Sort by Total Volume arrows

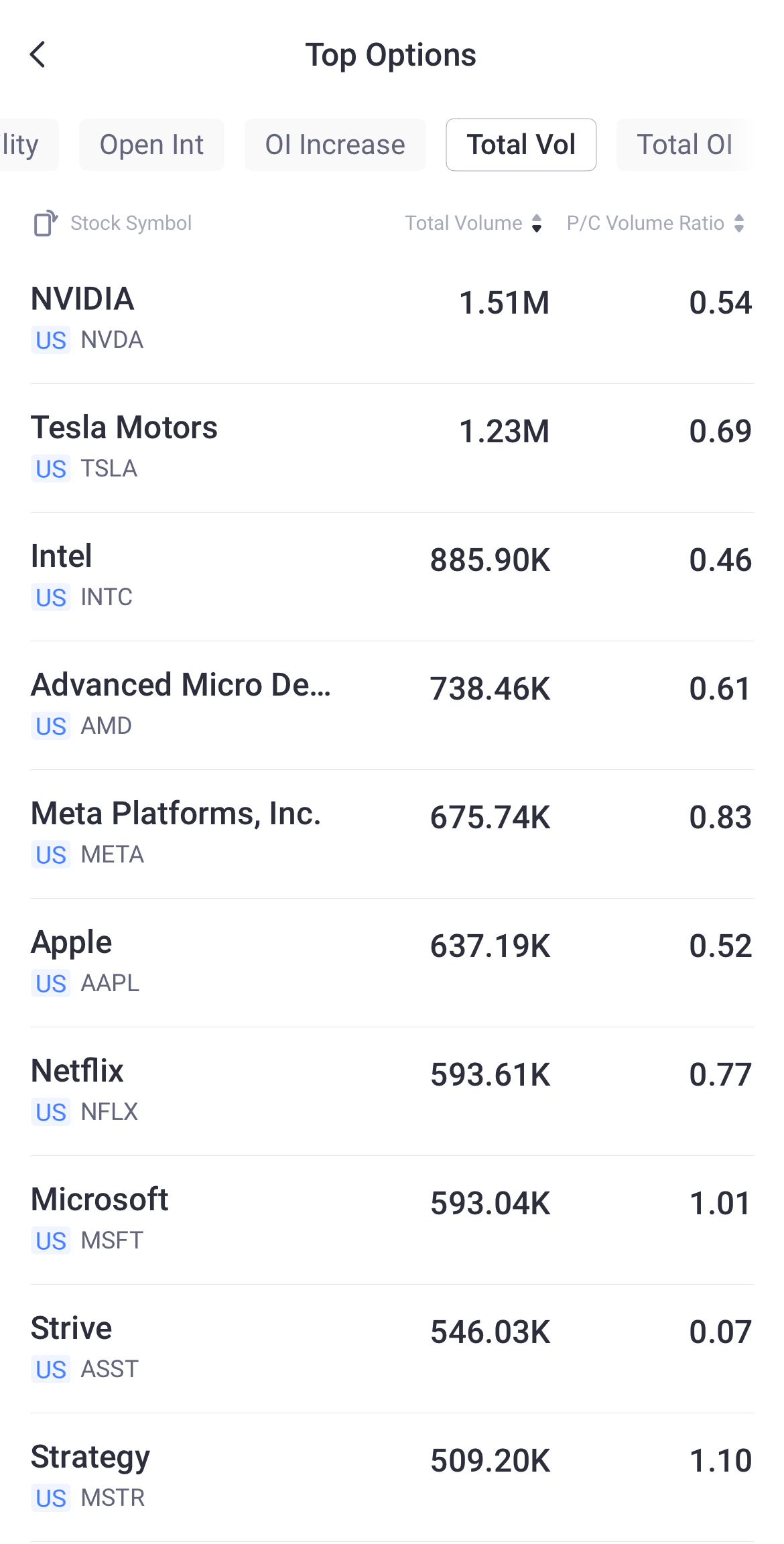coord(537,223)
